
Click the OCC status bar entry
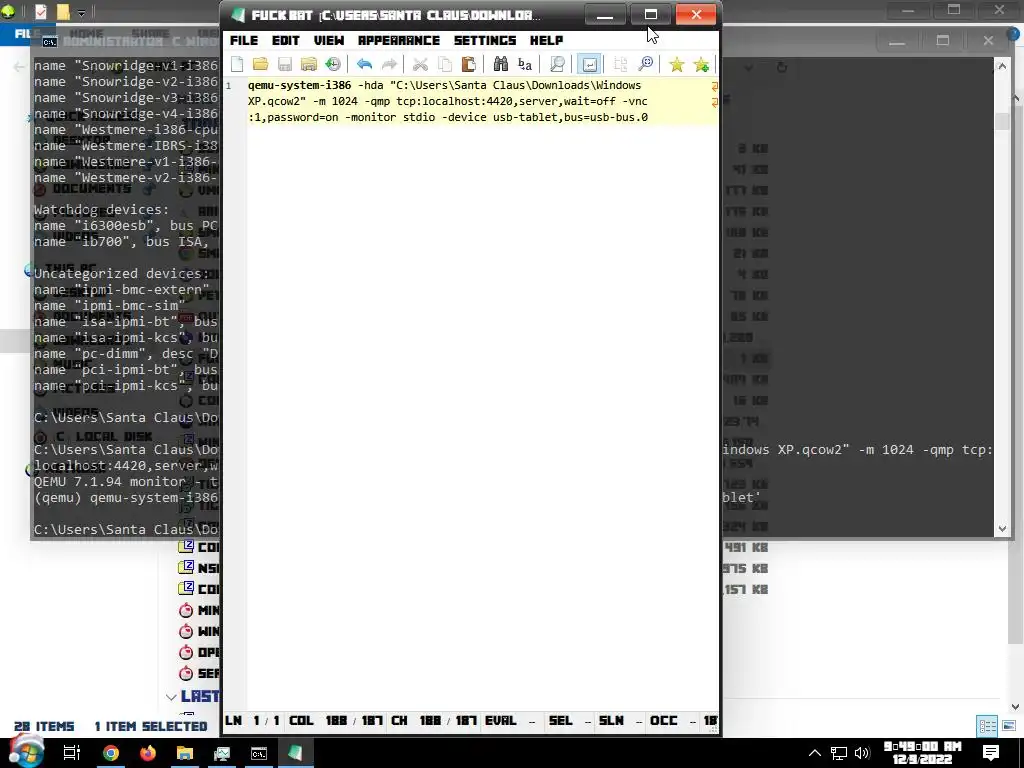click(673, 721)
